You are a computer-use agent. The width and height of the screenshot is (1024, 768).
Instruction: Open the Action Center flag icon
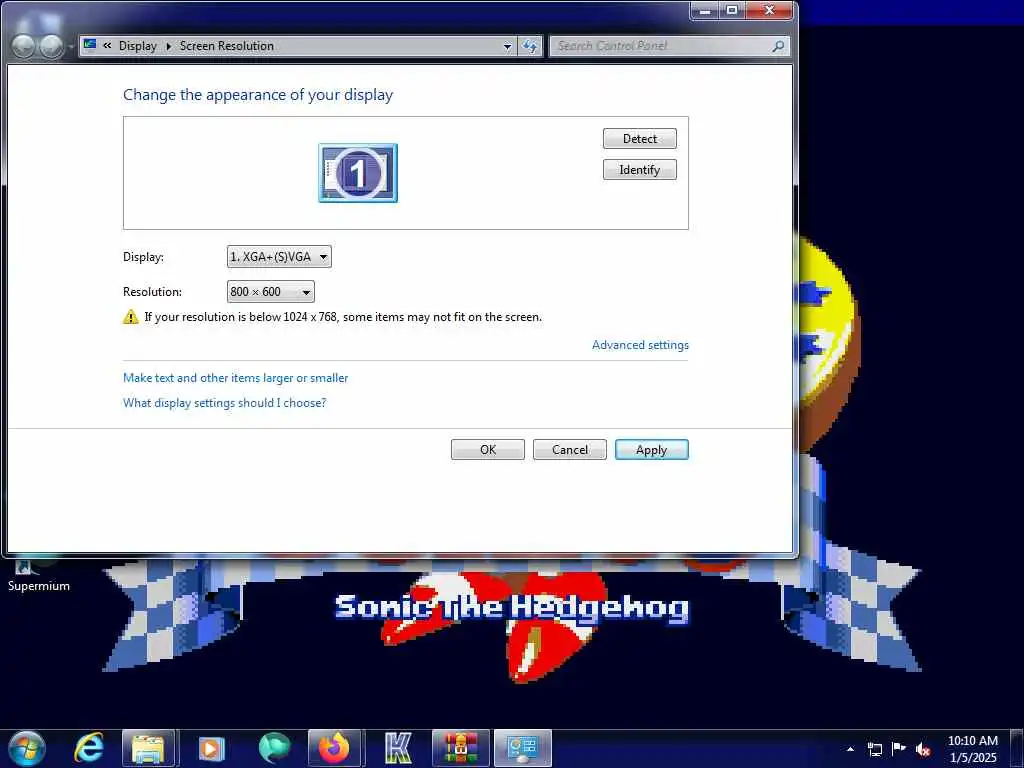[x=899, y=749]
